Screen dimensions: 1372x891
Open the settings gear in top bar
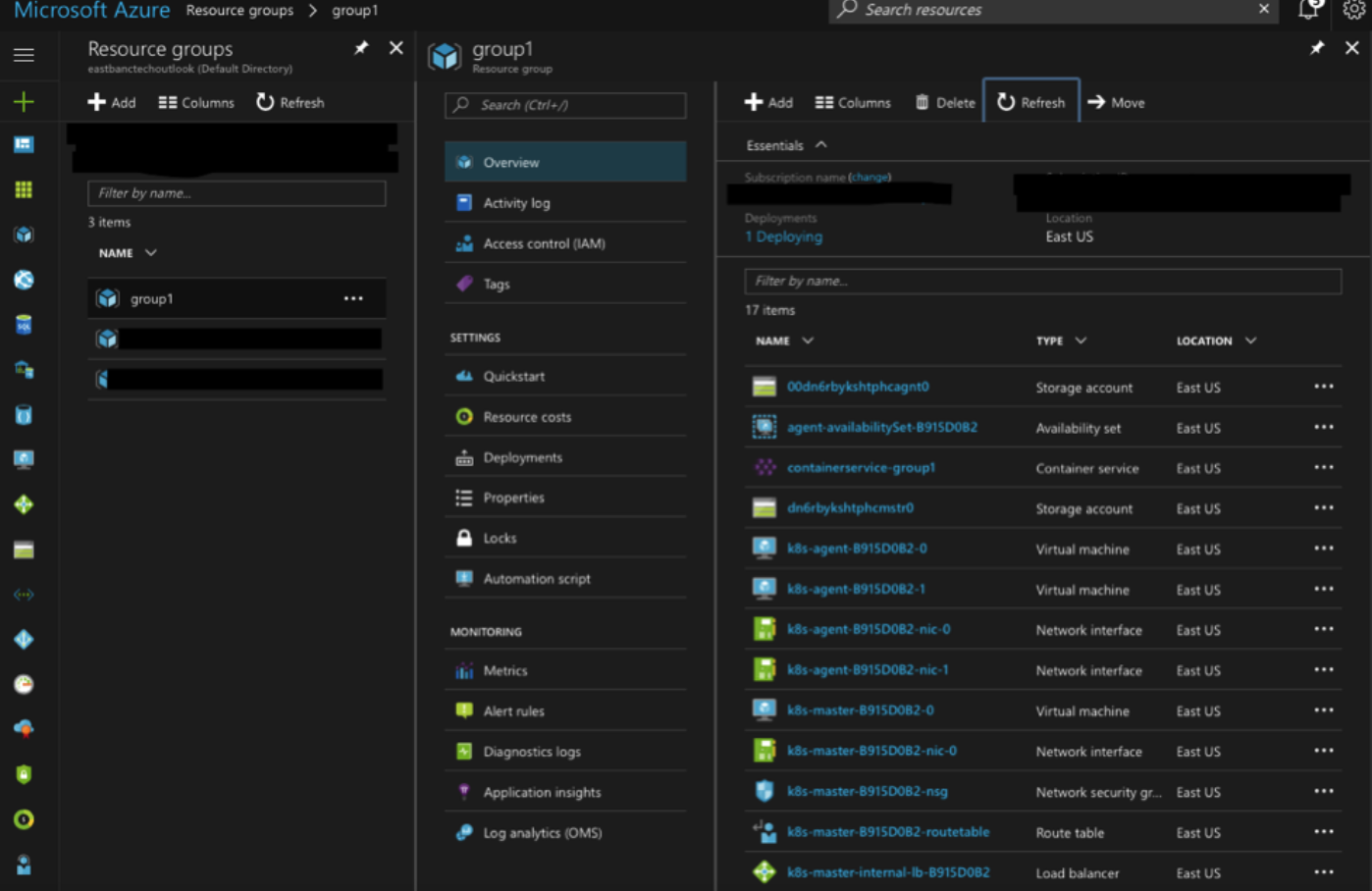point(1353,10)
